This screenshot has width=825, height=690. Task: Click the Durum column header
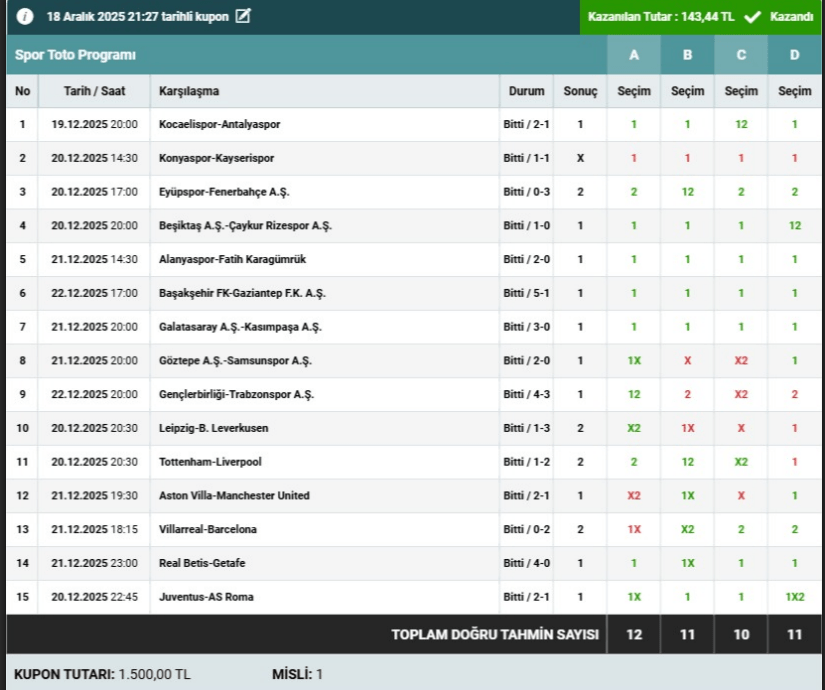click(x=526, y=91)
